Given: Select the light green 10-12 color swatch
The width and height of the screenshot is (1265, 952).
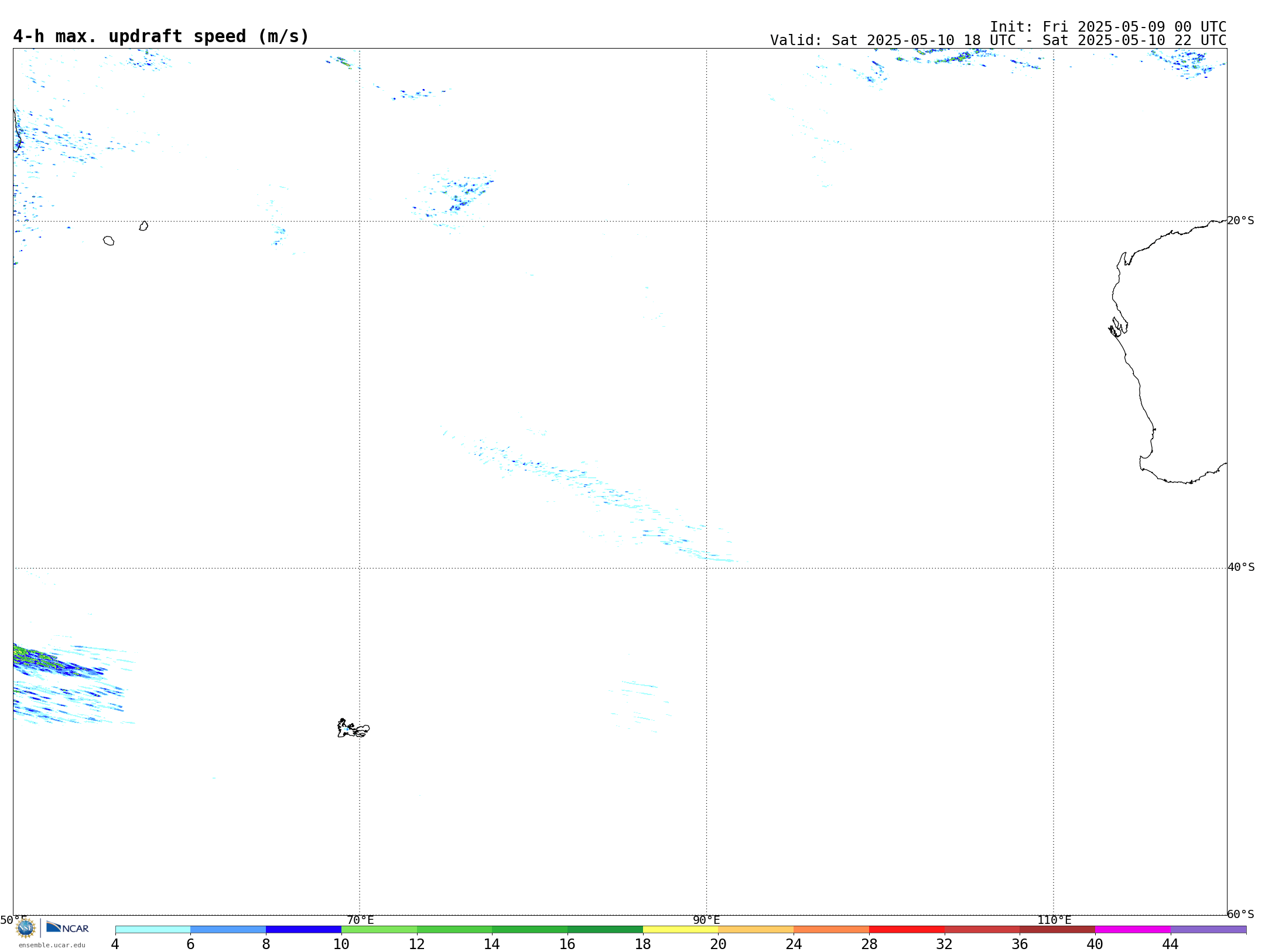Looking at the screenshot, I should pyautogui.click(x=379, y=929).
